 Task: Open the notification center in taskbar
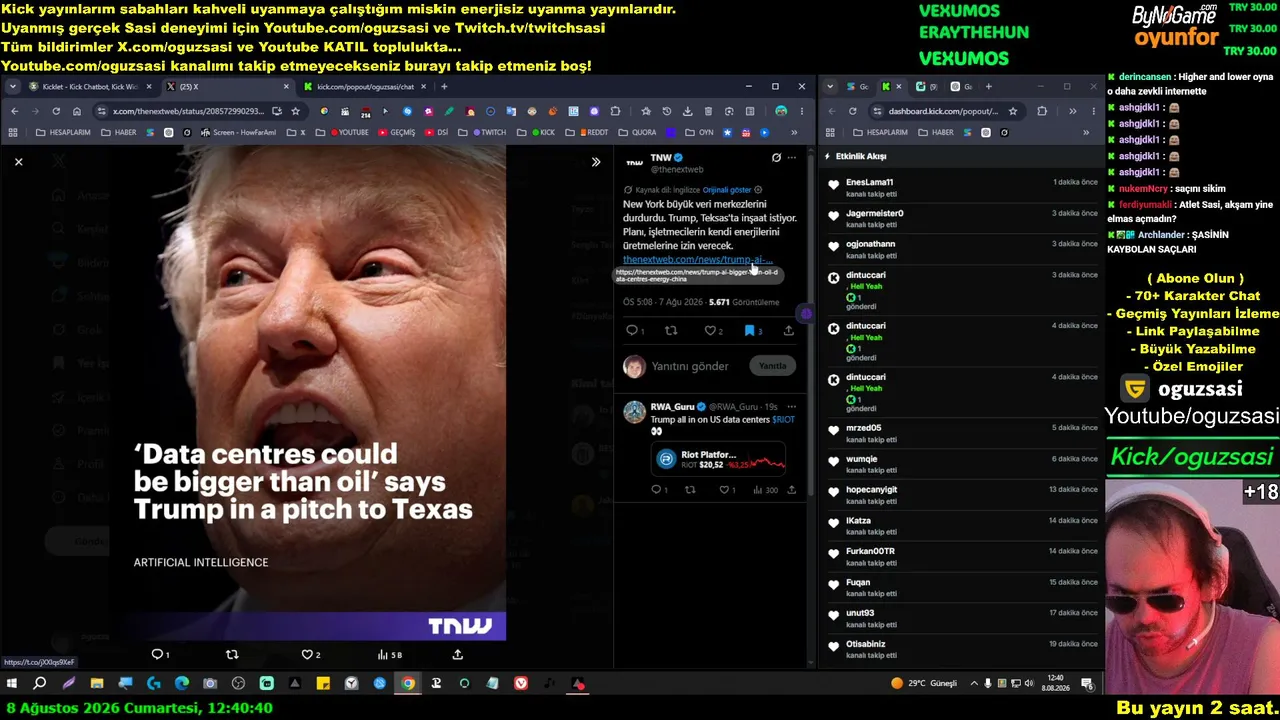click(x=1088, y=684)
